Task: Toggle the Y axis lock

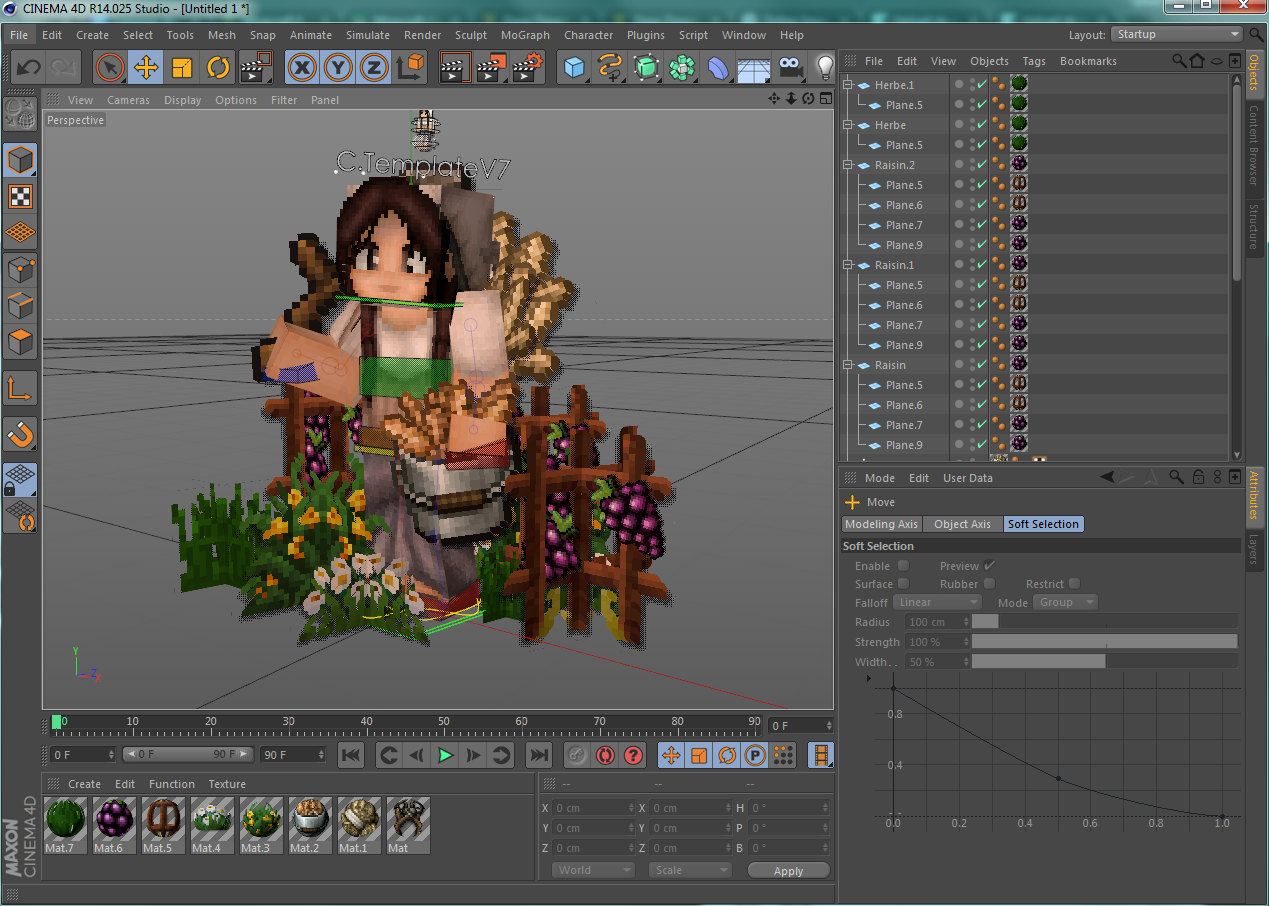Action: (x=338, y=68)
